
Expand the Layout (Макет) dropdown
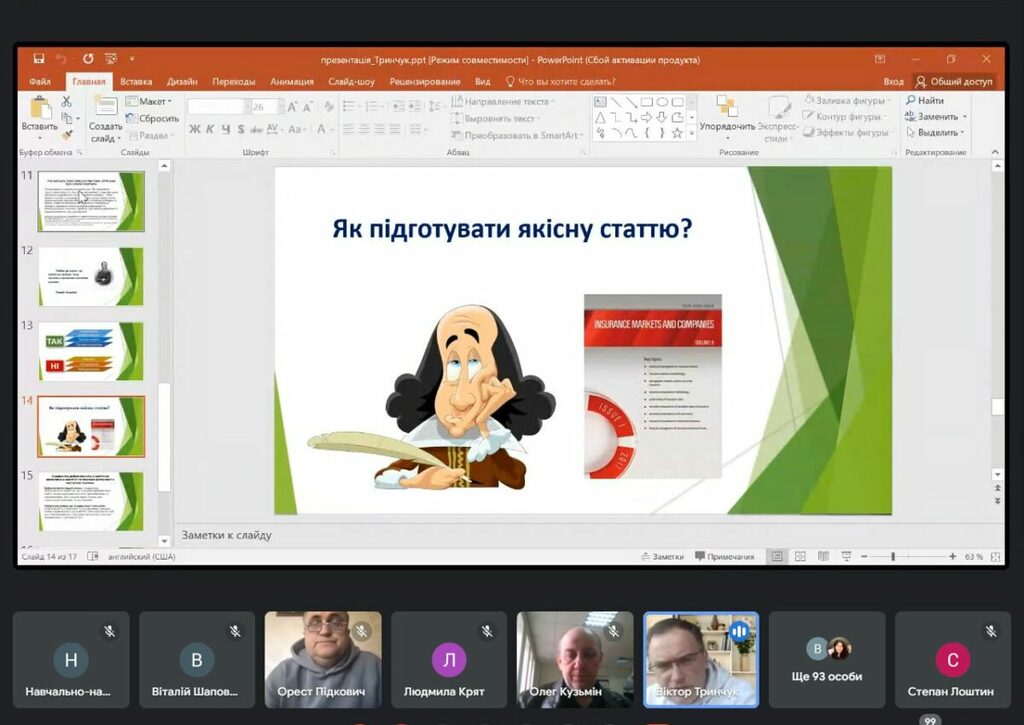point(149,101)
